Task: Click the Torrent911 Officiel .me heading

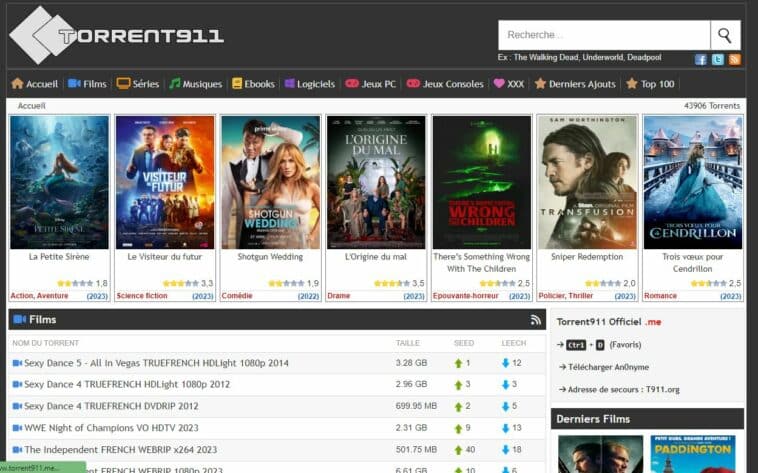Action: 609,322
